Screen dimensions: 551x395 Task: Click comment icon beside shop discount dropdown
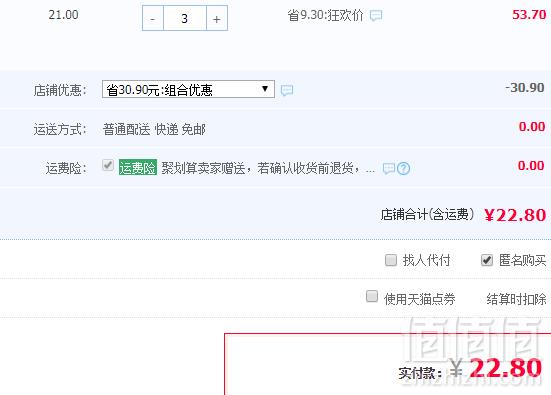point(287,90)
